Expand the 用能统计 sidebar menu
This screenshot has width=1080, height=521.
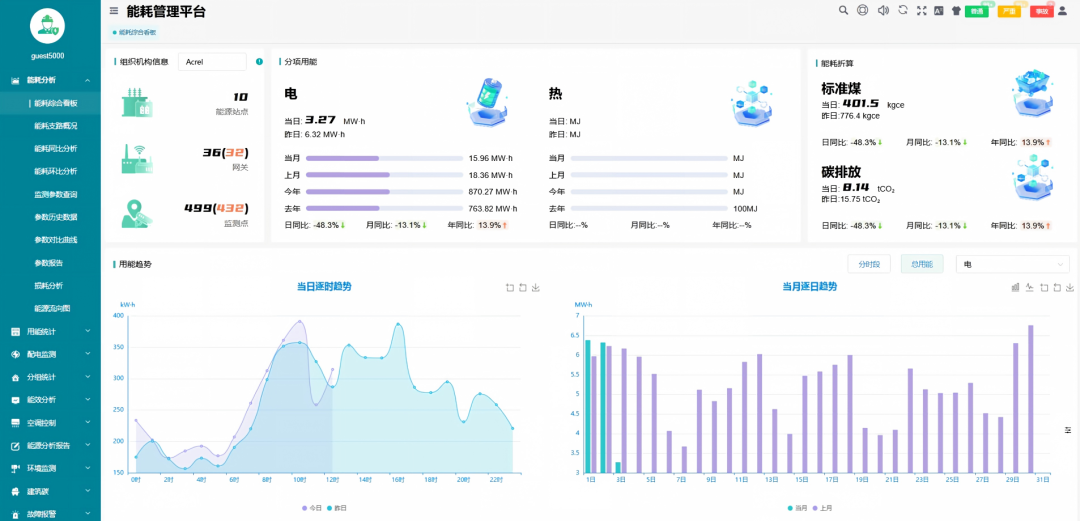[50, 331]
